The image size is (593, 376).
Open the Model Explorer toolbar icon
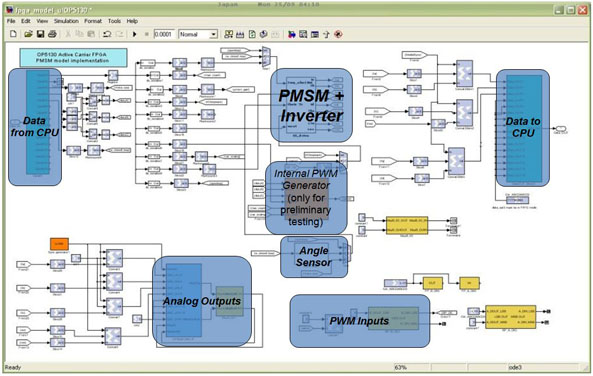tap(303, 34)
